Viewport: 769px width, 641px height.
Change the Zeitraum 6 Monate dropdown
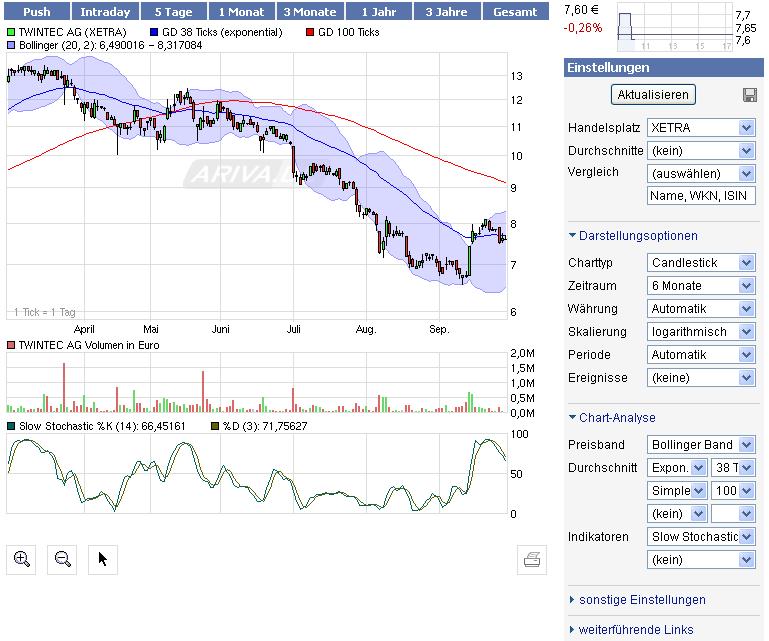[x=700, y=285]
